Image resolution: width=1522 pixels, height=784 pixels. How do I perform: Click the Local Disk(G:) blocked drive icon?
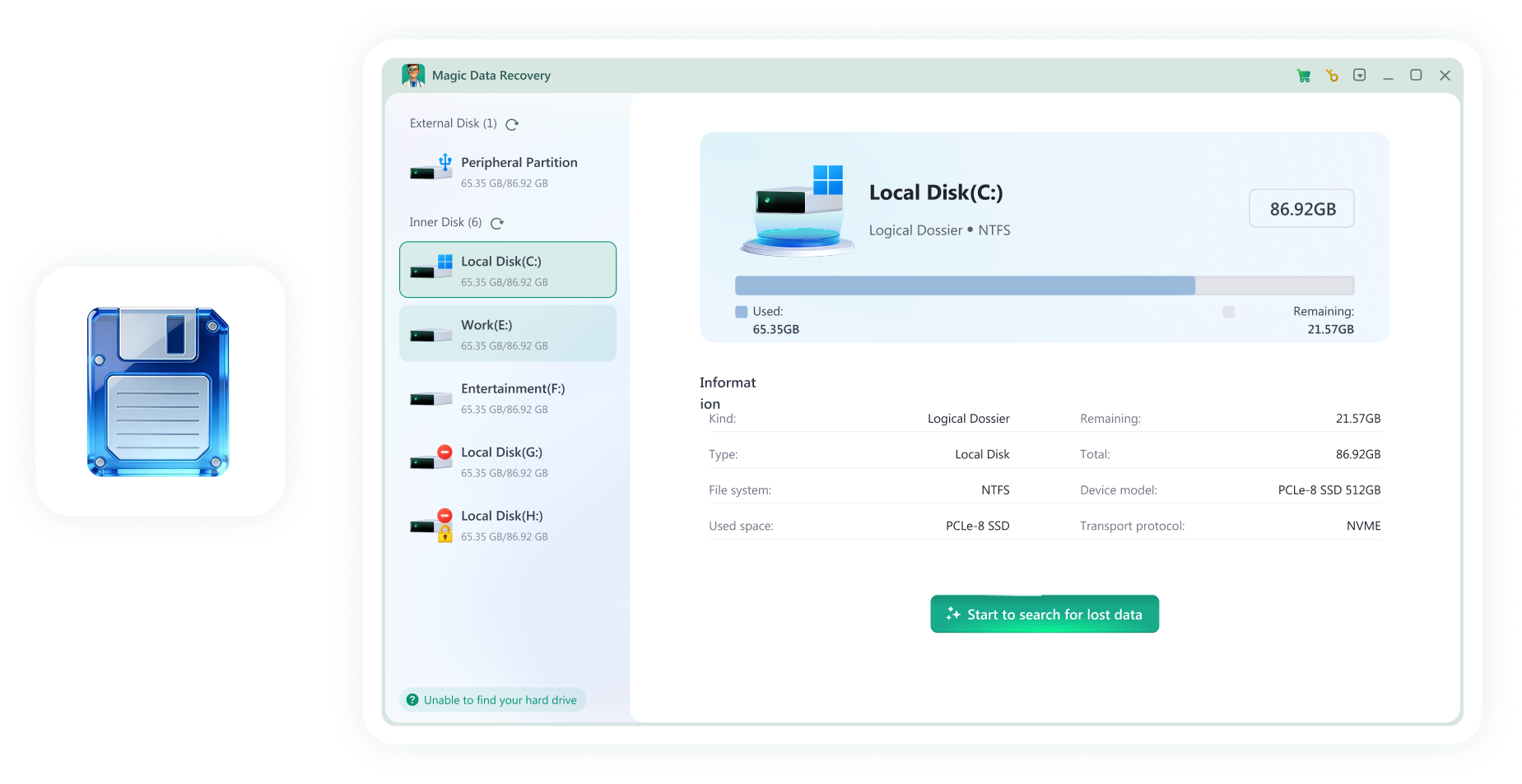(431, 457)
